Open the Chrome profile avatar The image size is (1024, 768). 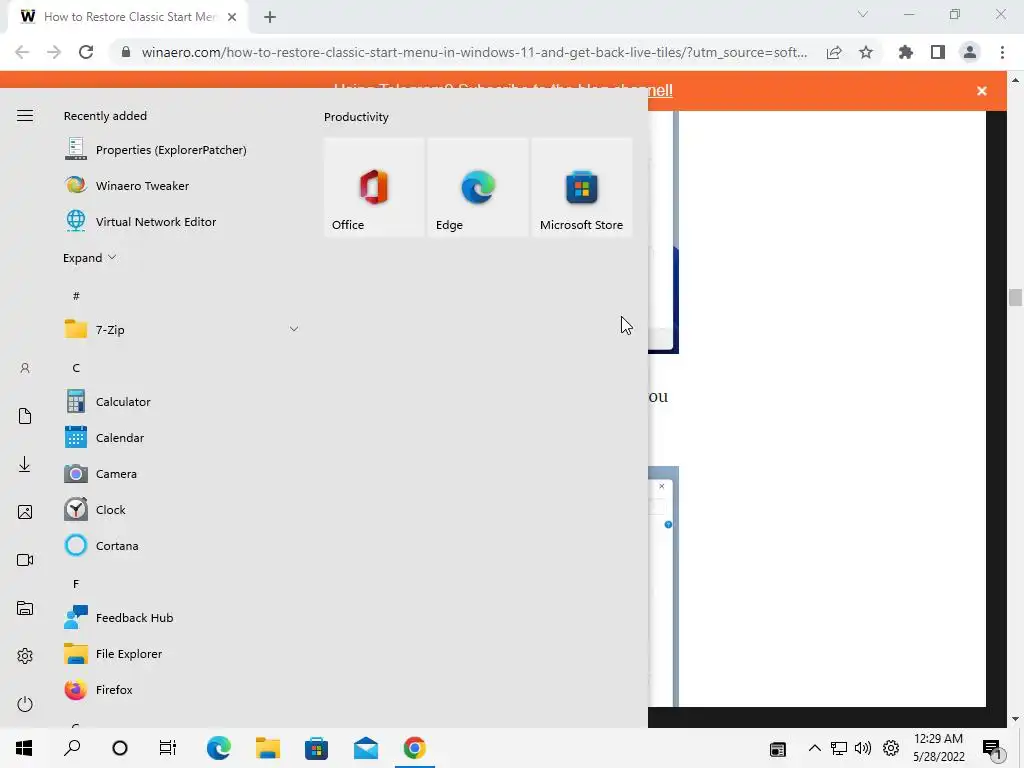(970, 52)
